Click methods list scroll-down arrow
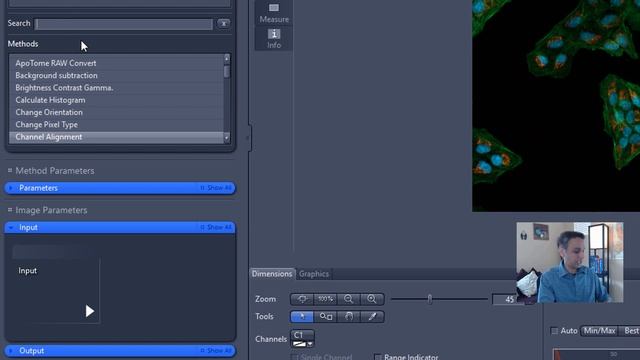 click(x=227, y=138)
